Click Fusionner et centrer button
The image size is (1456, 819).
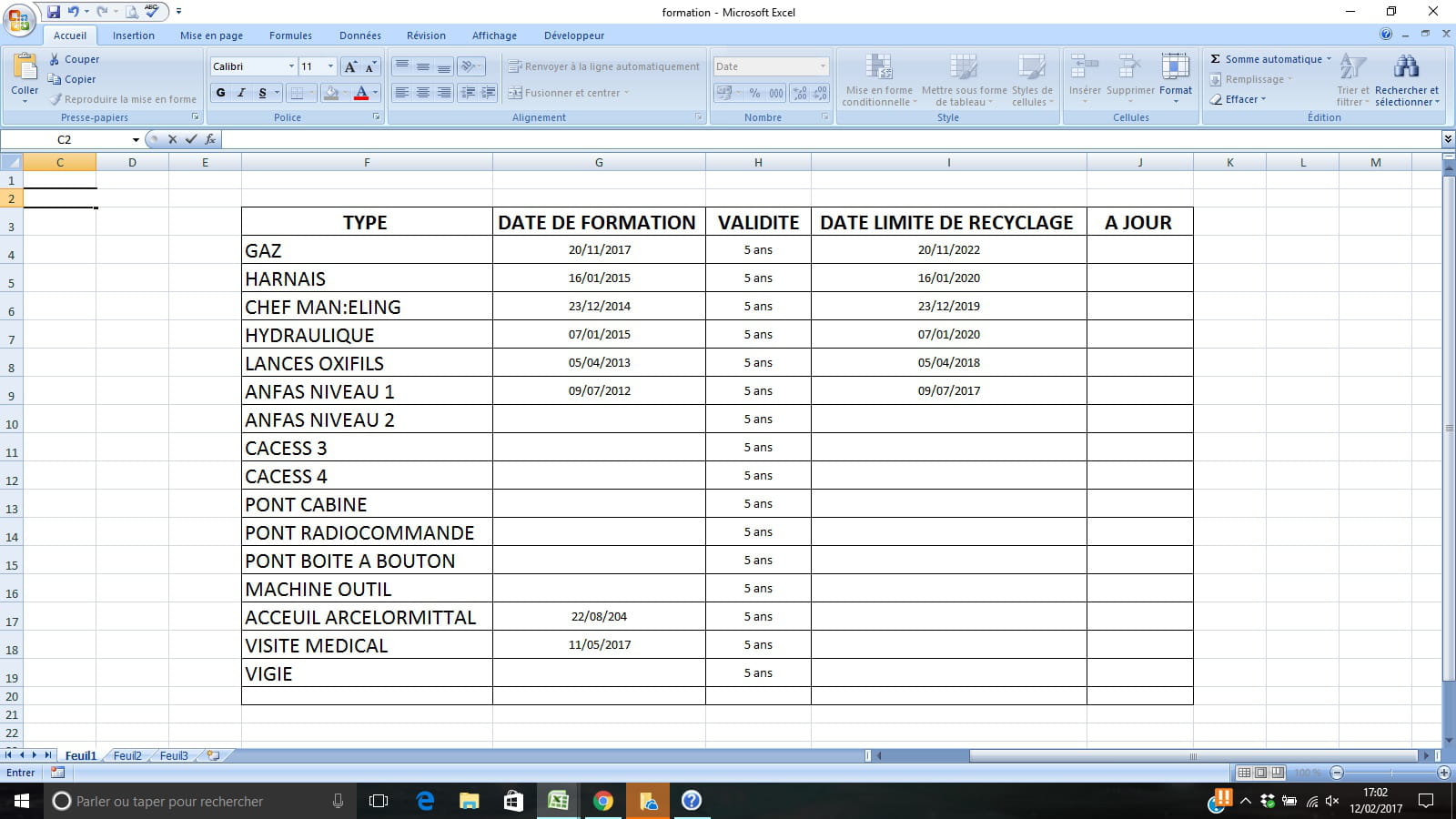tap(564, 93)
